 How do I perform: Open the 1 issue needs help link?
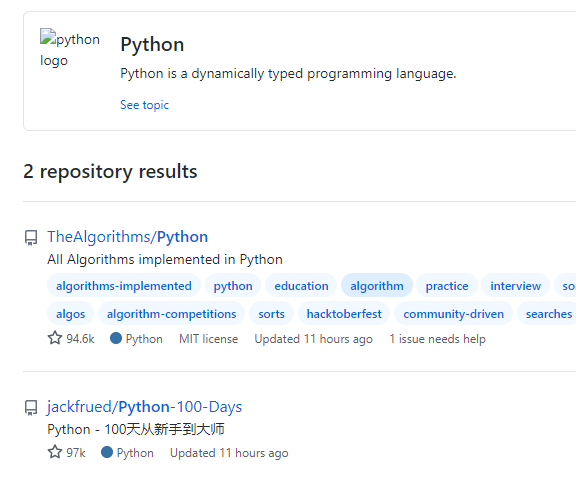point(437,339)
